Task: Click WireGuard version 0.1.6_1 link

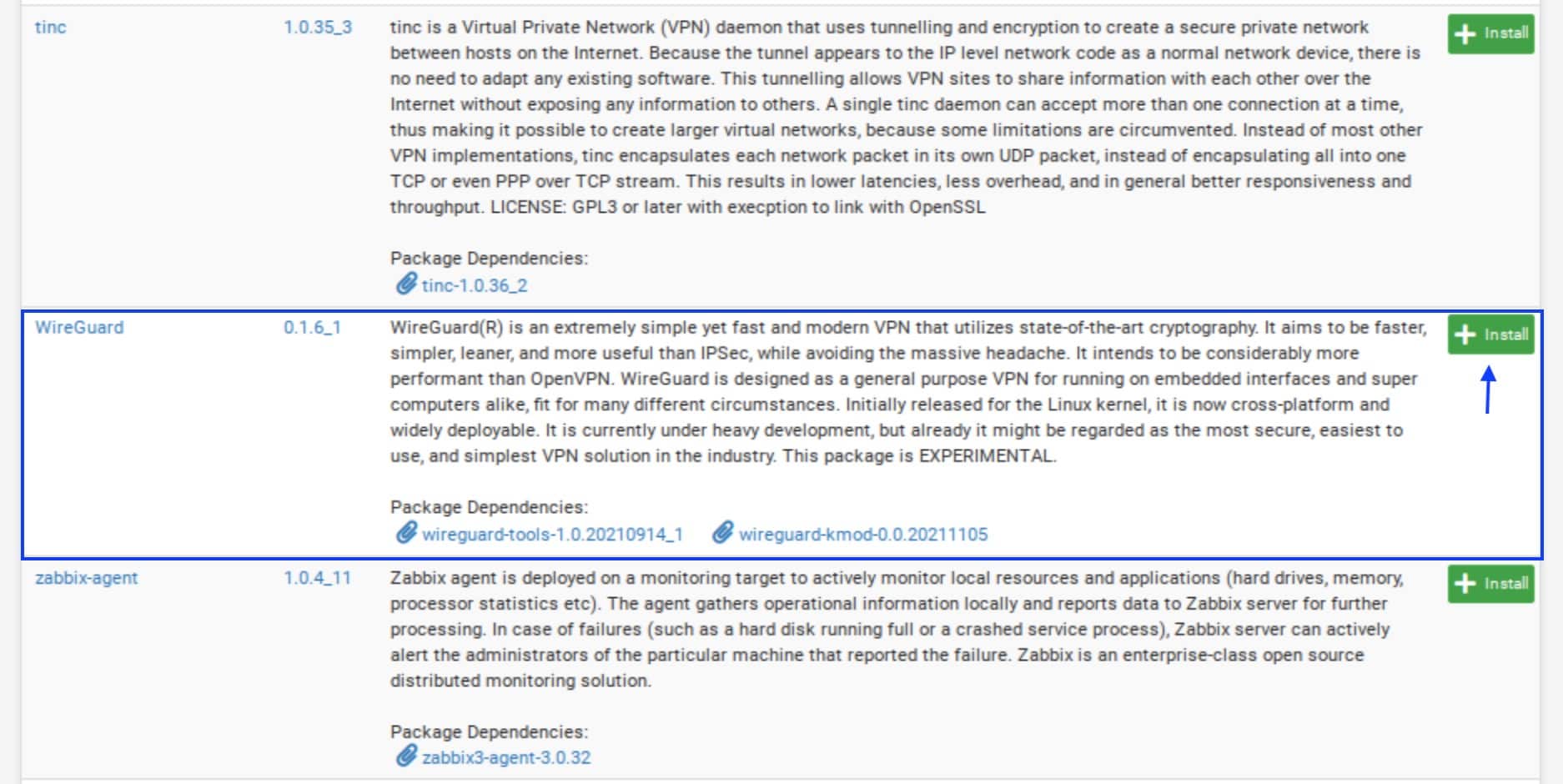Action: click(x=312, y=327)
